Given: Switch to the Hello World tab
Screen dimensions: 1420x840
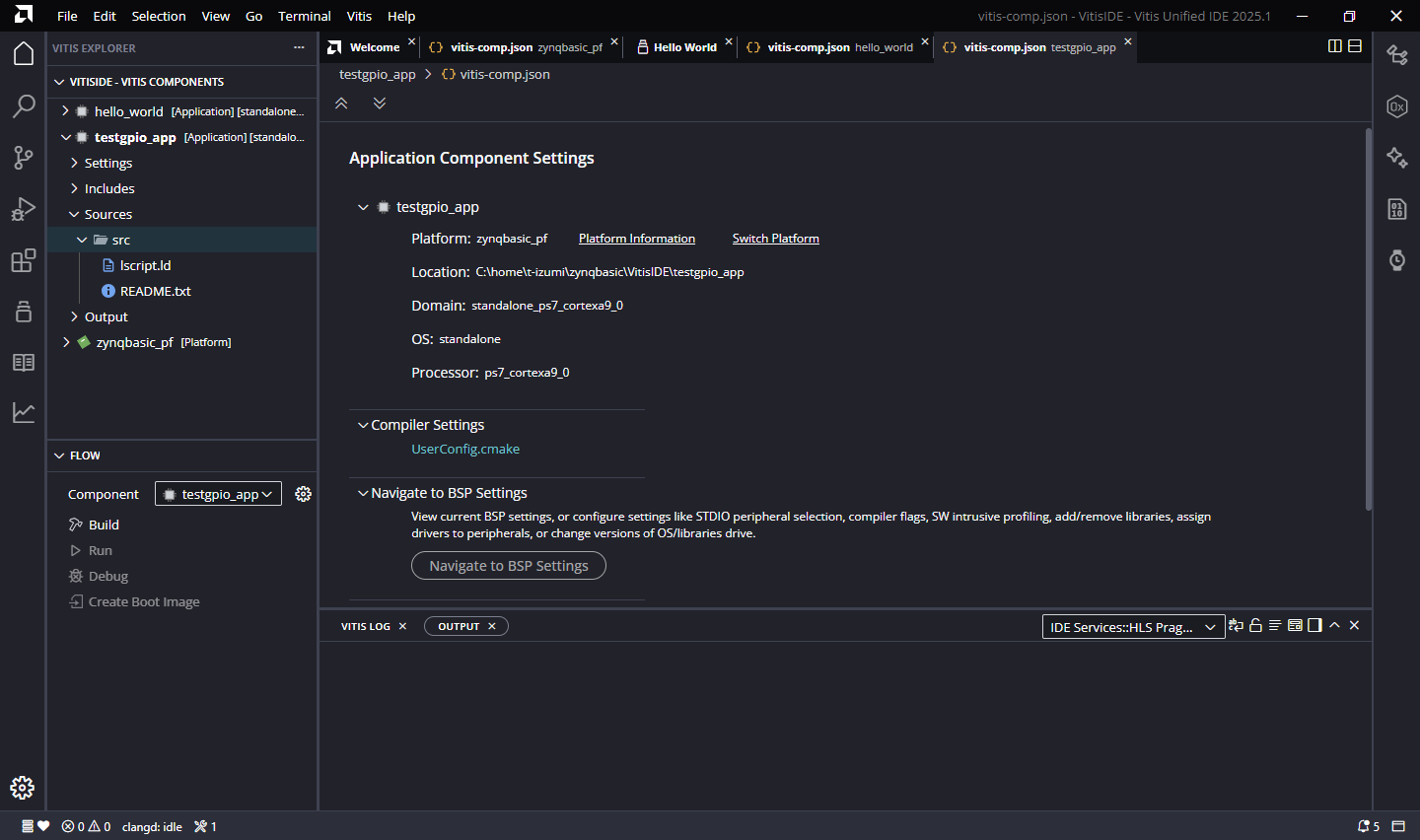Looking at the screenshot, I should 683,47.
